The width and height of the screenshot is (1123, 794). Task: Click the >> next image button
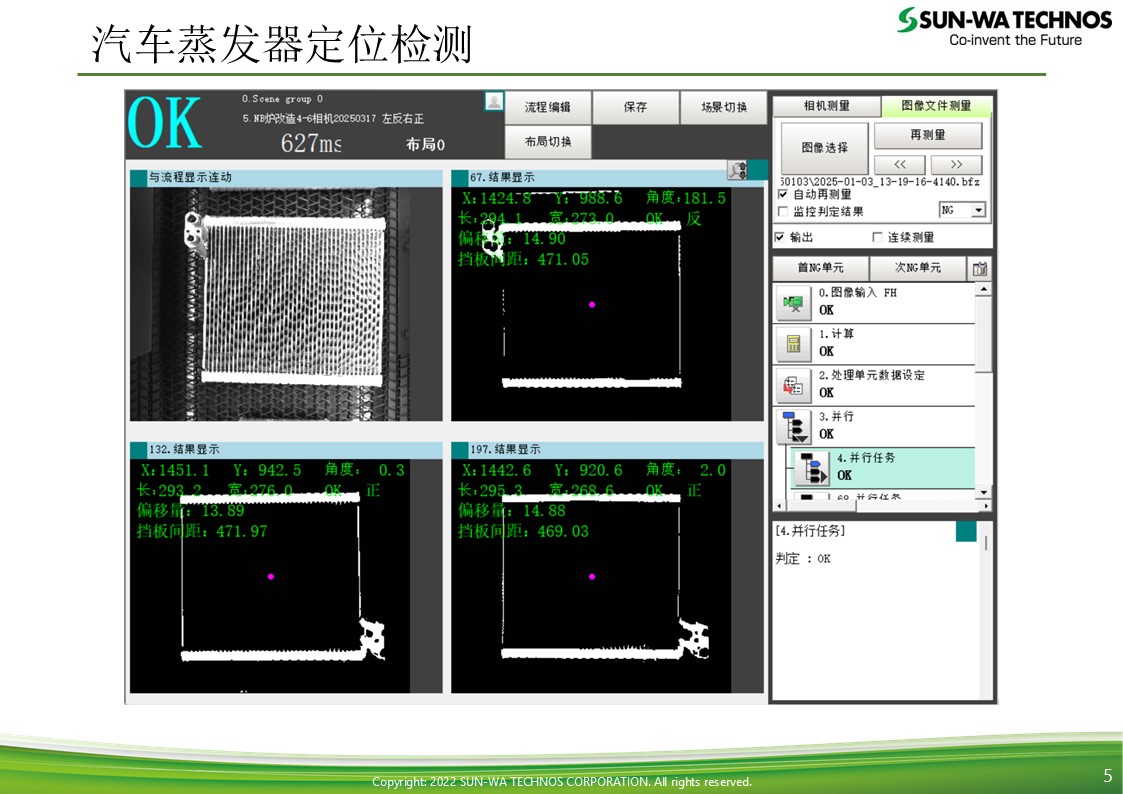point(956,165)
